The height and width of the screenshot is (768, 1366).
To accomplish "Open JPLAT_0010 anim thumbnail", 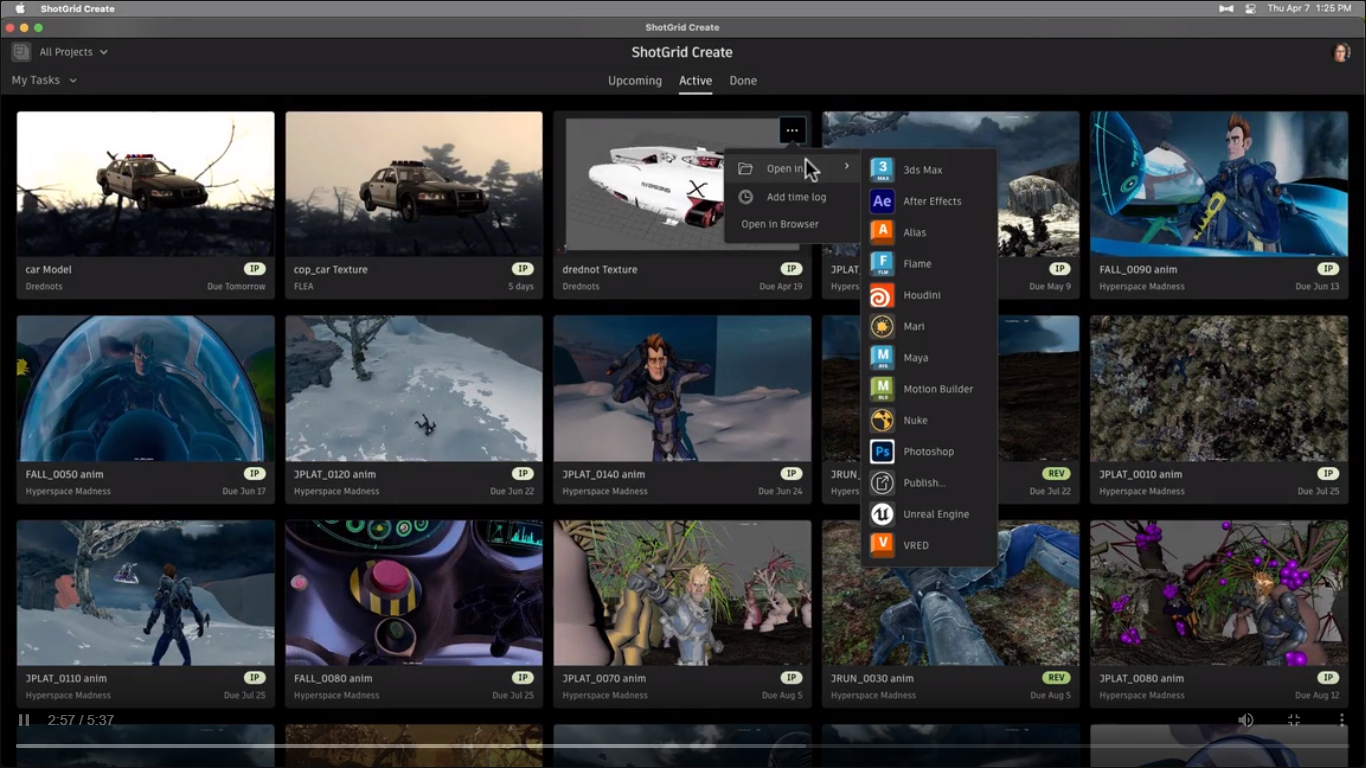I will [1219, 389].
